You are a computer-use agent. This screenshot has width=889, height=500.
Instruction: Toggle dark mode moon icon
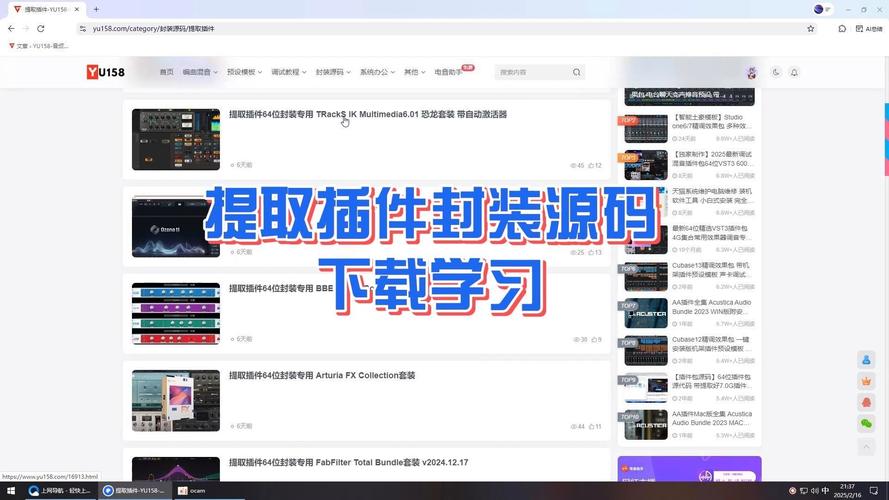[x=776, y=72]
